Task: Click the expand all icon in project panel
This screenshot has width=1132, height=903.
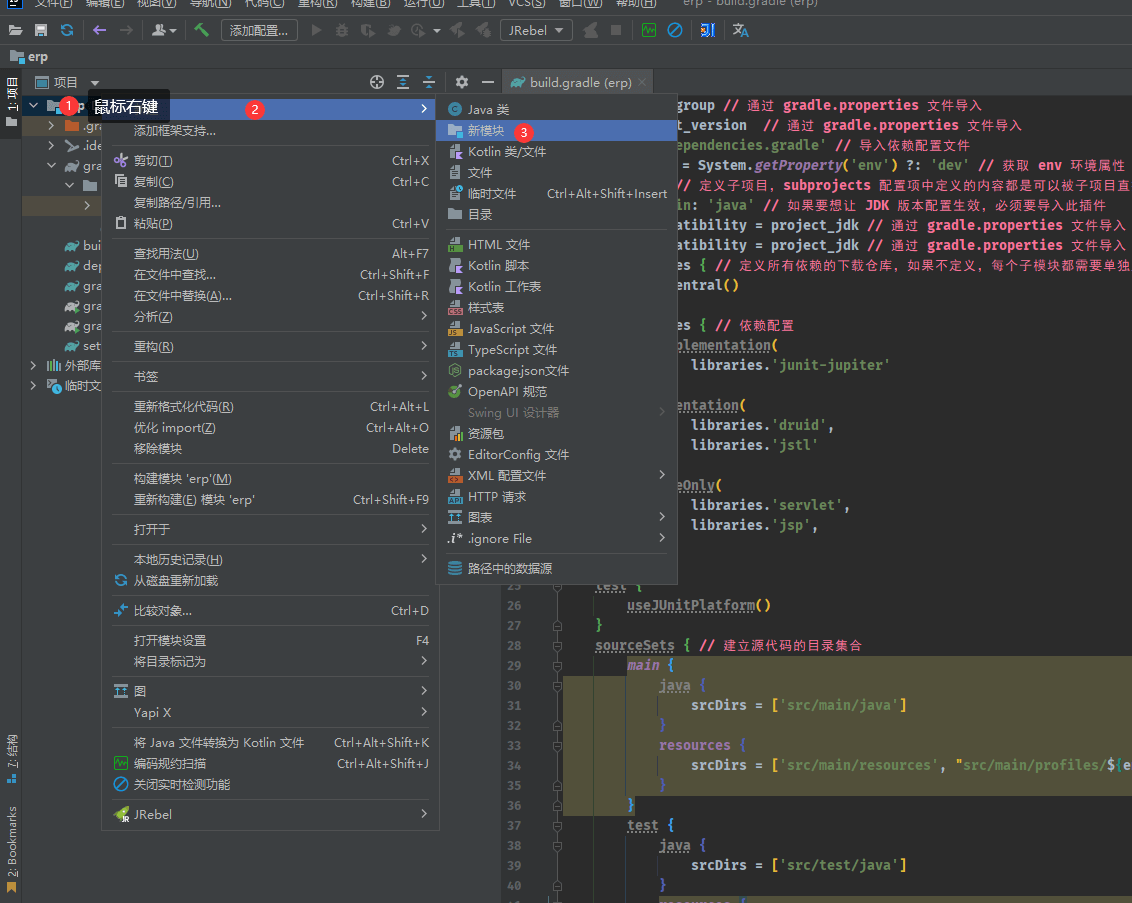Action: (403, 82)
